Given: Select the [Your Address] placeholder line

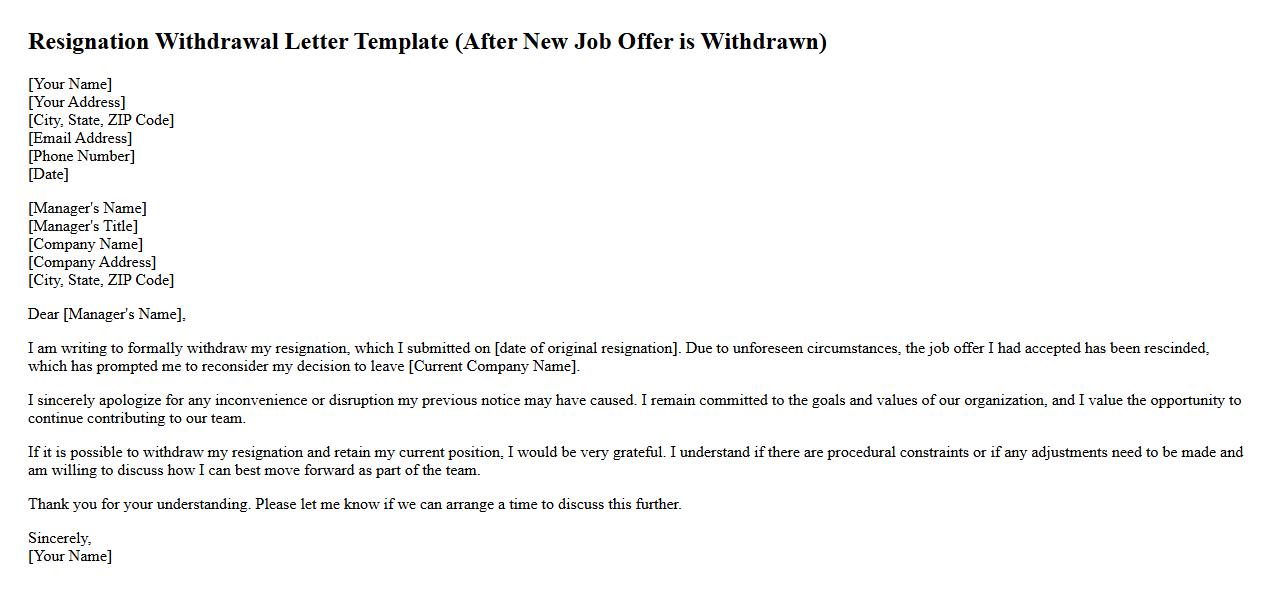Looking at the screenshot, I should coord(77,102).
